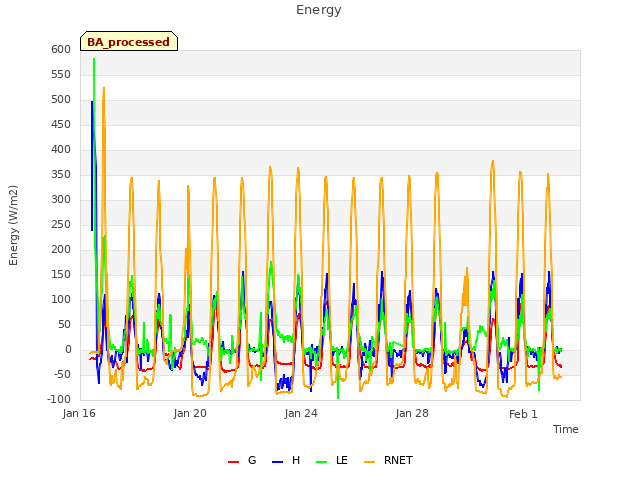Click the 500 y-axis tick label
The height and width of the screenshot is (480, 640).
point(61,100)
